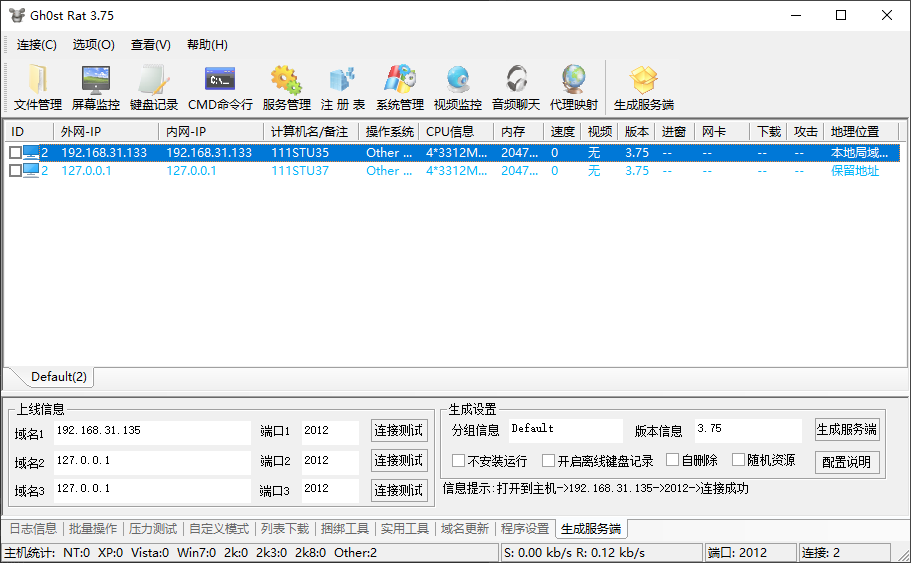Image resolution: width=911 pixels, height=563 pixels.
Task: Focus the 端口2 port field
Action: coord(330,462)
